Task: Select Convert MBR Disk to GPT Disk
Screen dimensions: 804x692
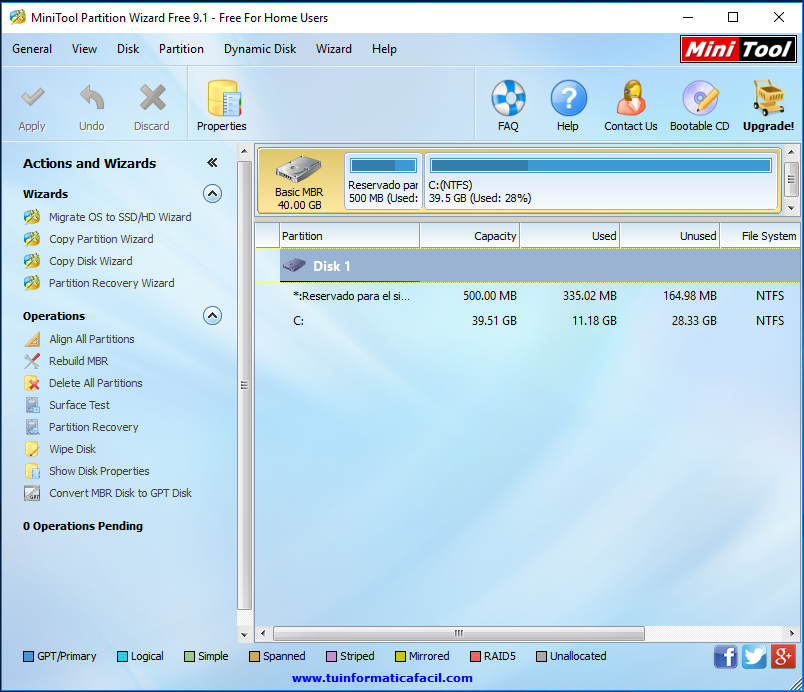Action: [x=120, y=494]
